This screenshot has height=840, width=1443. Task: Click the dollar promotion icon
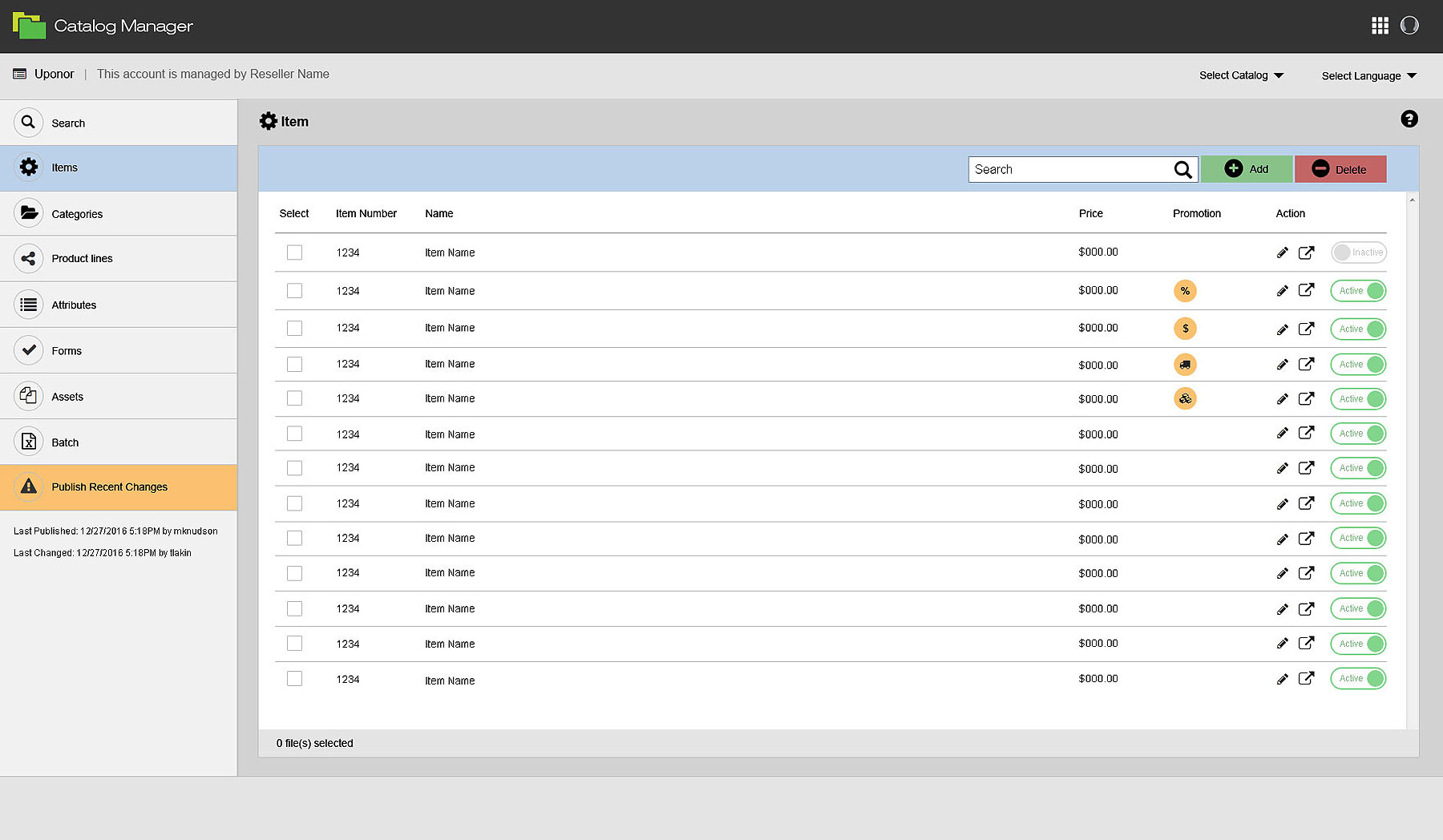point(1185,329)
